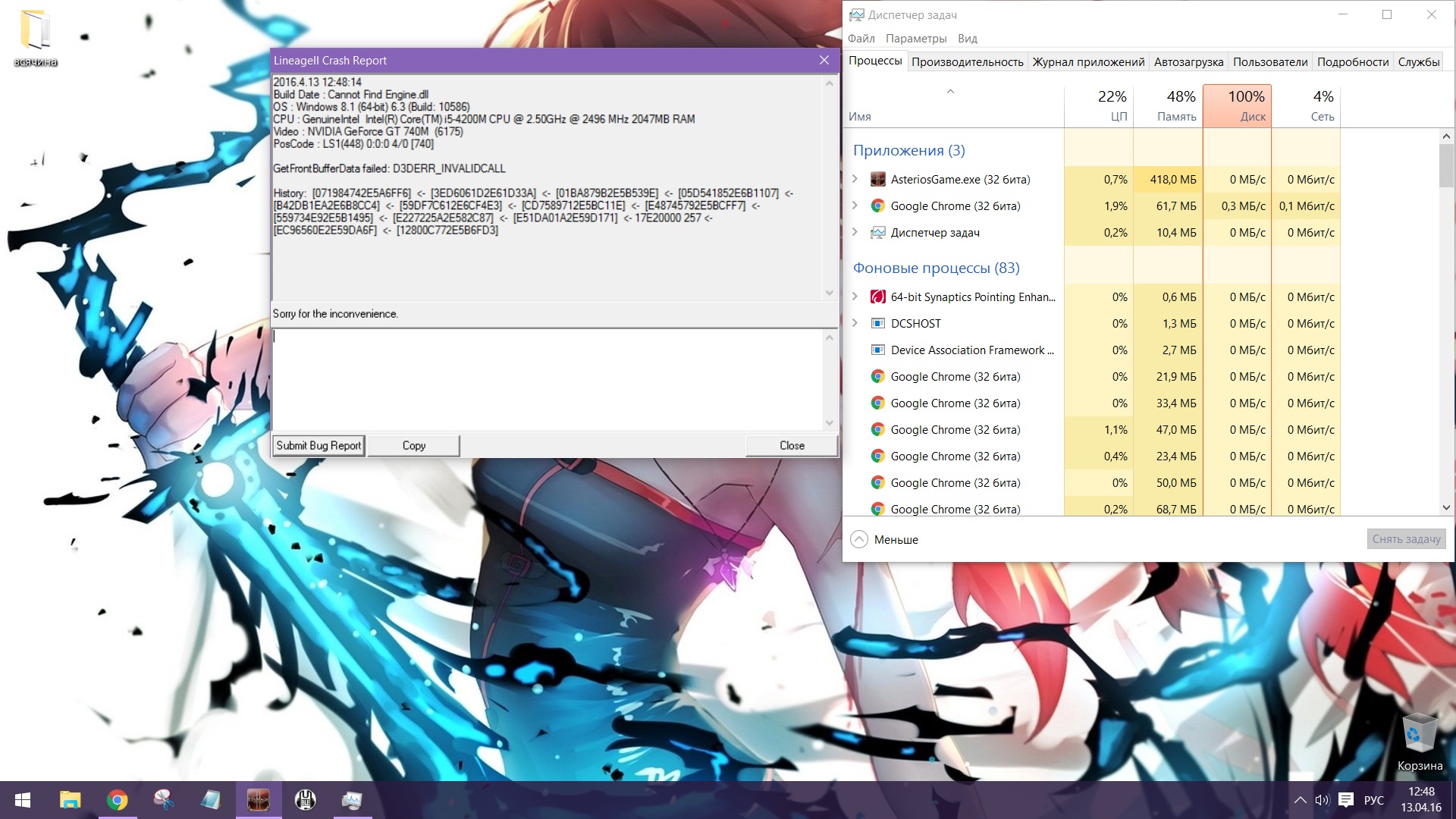
Task: Select the Lineage II game taskbar icon
Action: pyautogui.click(x=259, y=800)
